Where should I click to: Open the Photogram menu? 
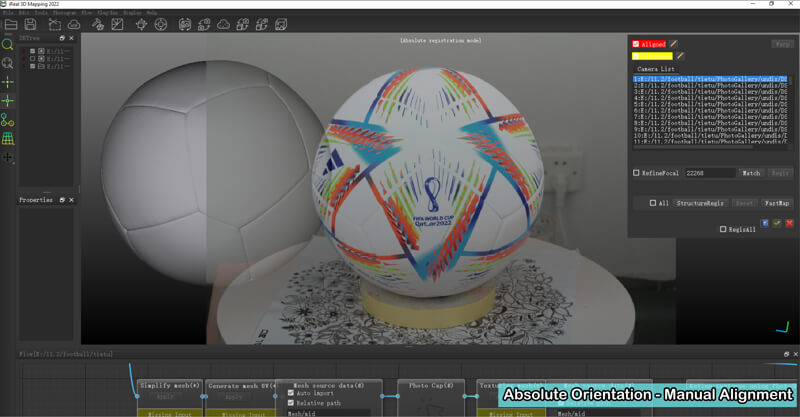tap(65, 12)
